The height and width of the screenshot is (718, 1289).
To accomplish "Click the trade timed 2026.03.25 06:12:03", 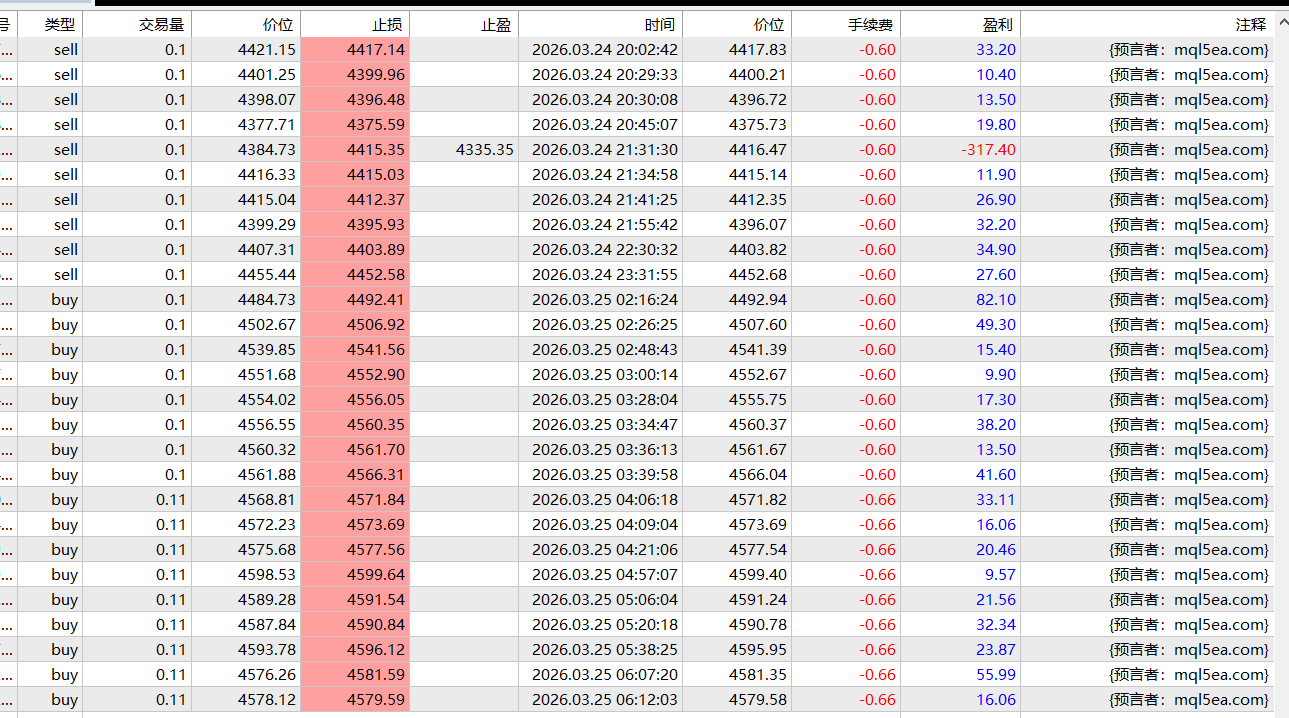I will pyautogui.click(x=604, y=700).
